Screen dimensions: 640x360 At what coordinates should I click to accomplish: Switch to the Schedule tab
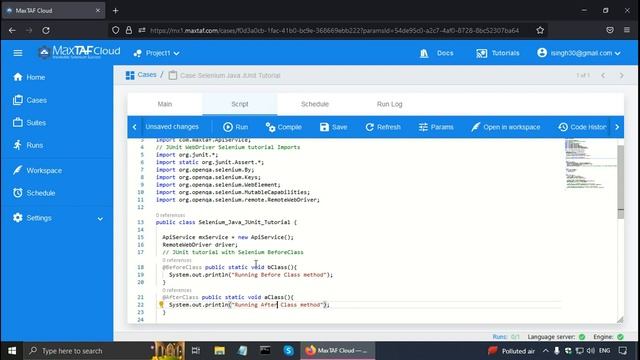tap(315, 104)
